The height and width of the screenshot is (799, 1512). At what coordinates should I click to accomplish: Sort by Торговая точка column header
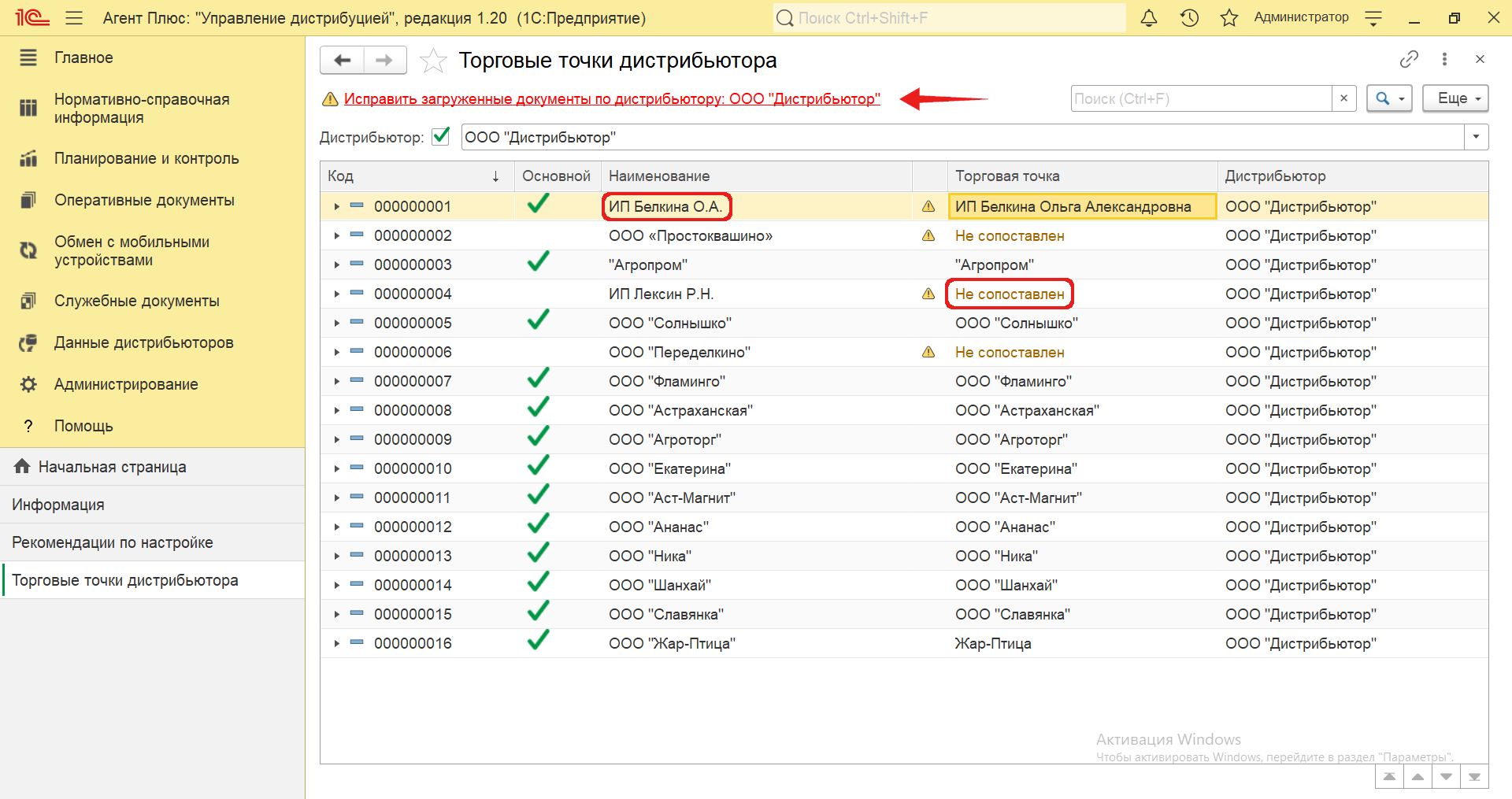tap(1083, 176)
